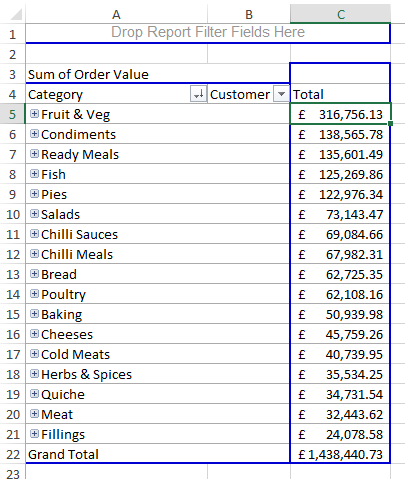Open the Category sort filter dropdown
This screenshot has width=405, height=479.
tap(199, 94)
